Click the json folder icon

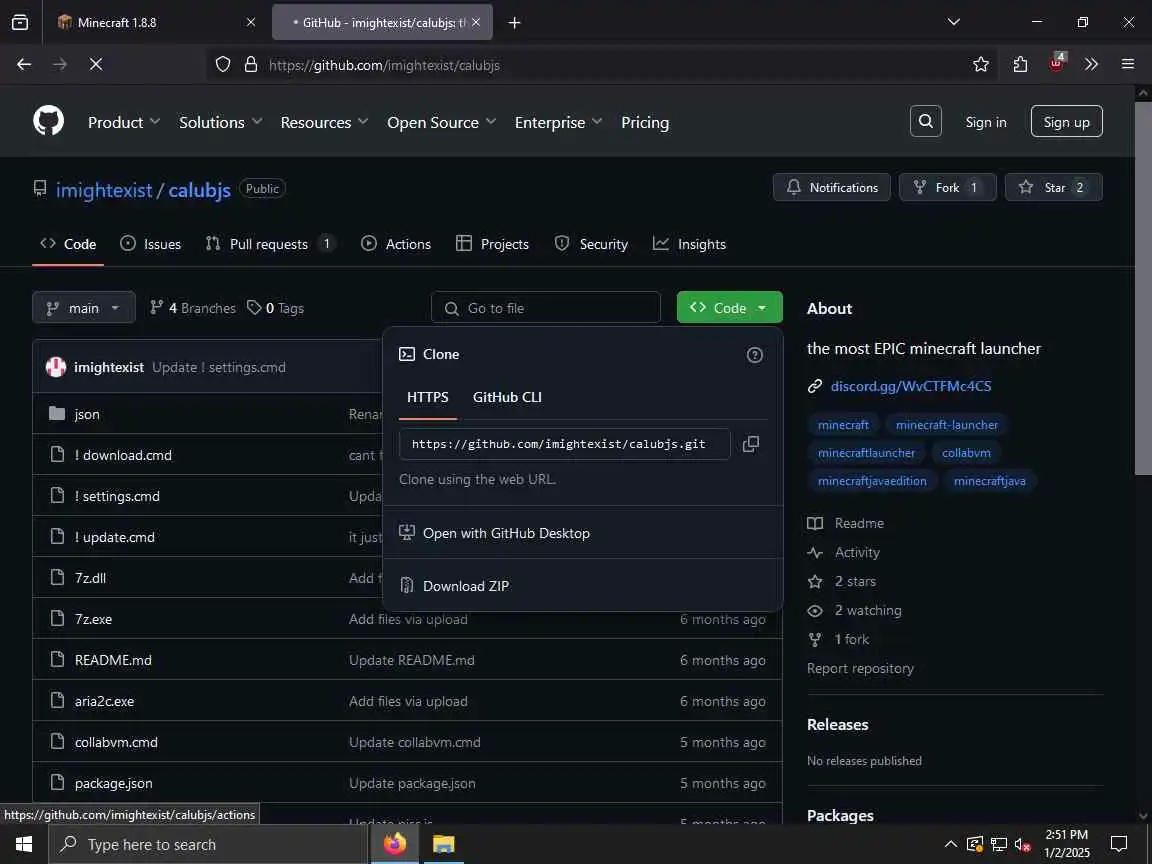pos(57,414)
